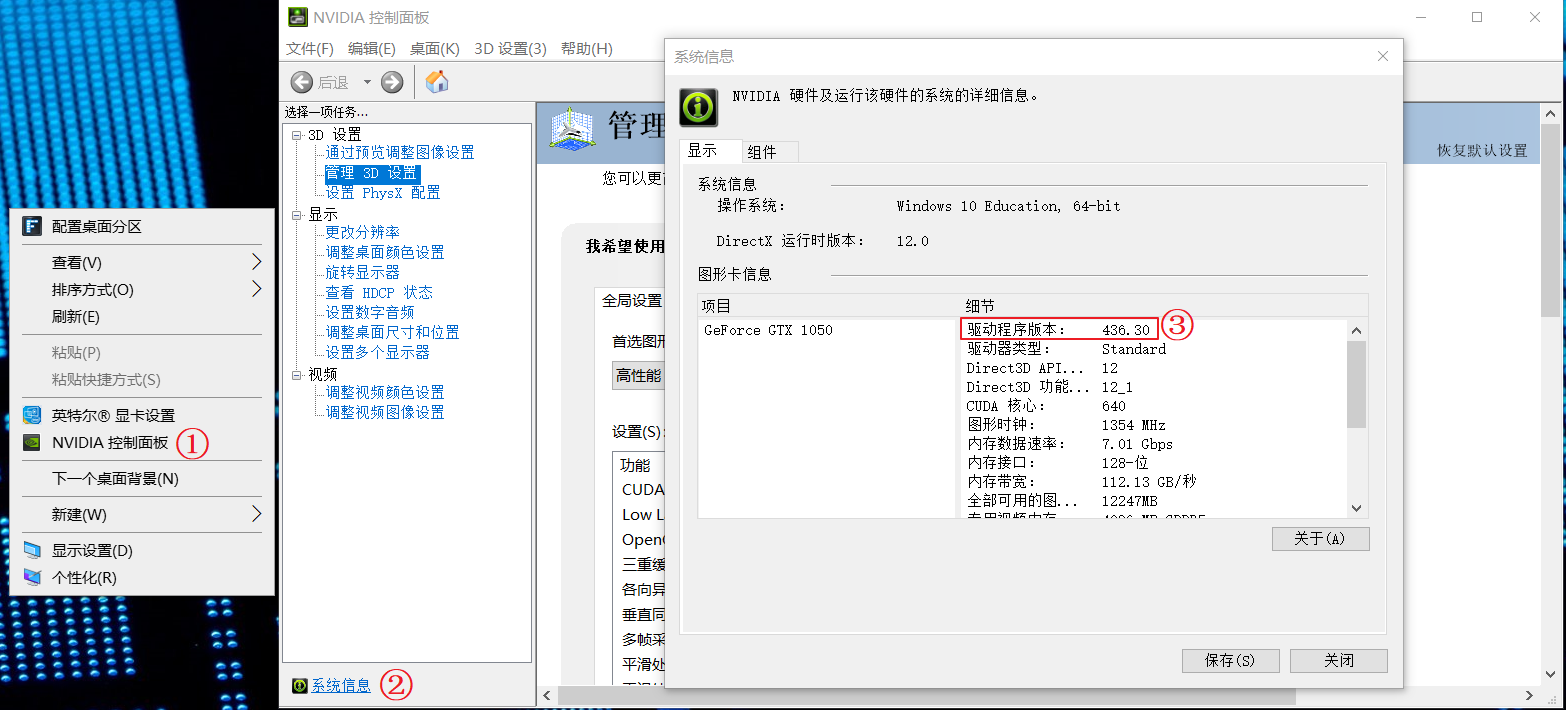Open the 帮助(H) menu

tap(587, 49)
